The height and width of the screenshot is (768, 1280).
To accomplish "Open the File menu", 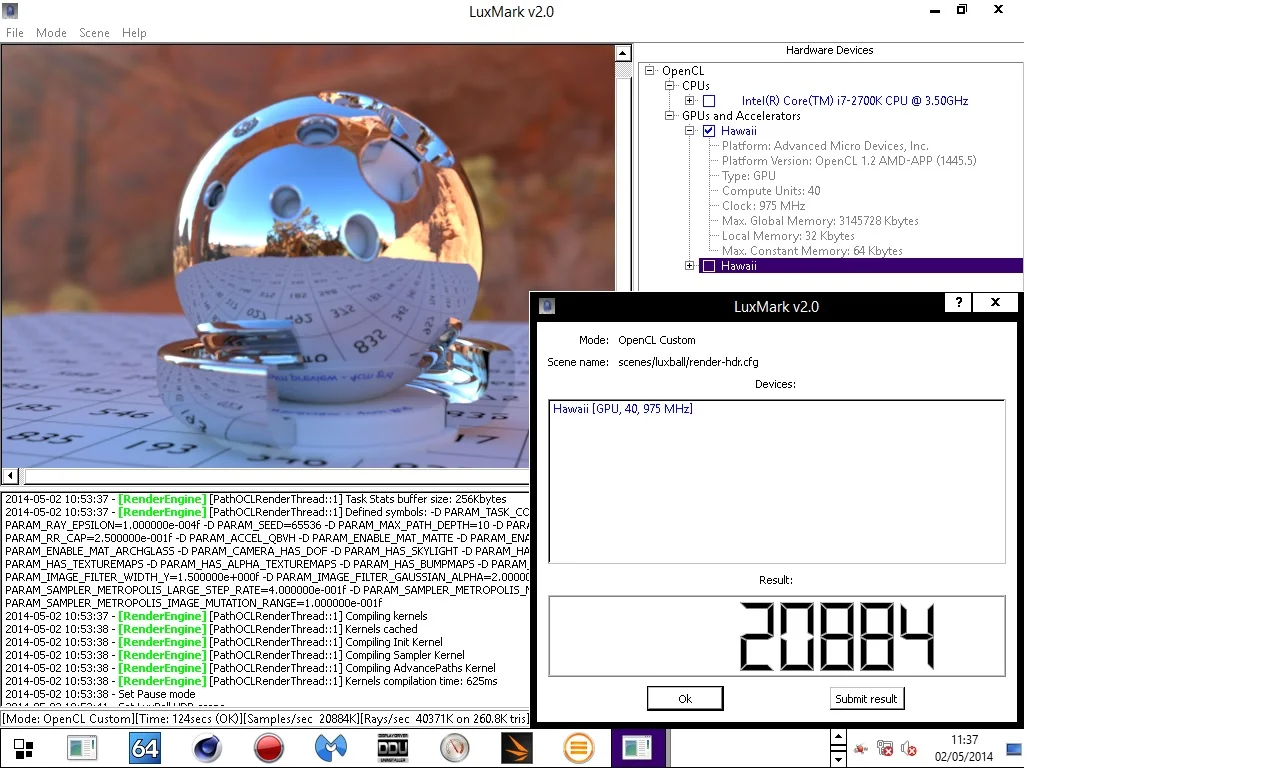I will [x=15, y=33].
